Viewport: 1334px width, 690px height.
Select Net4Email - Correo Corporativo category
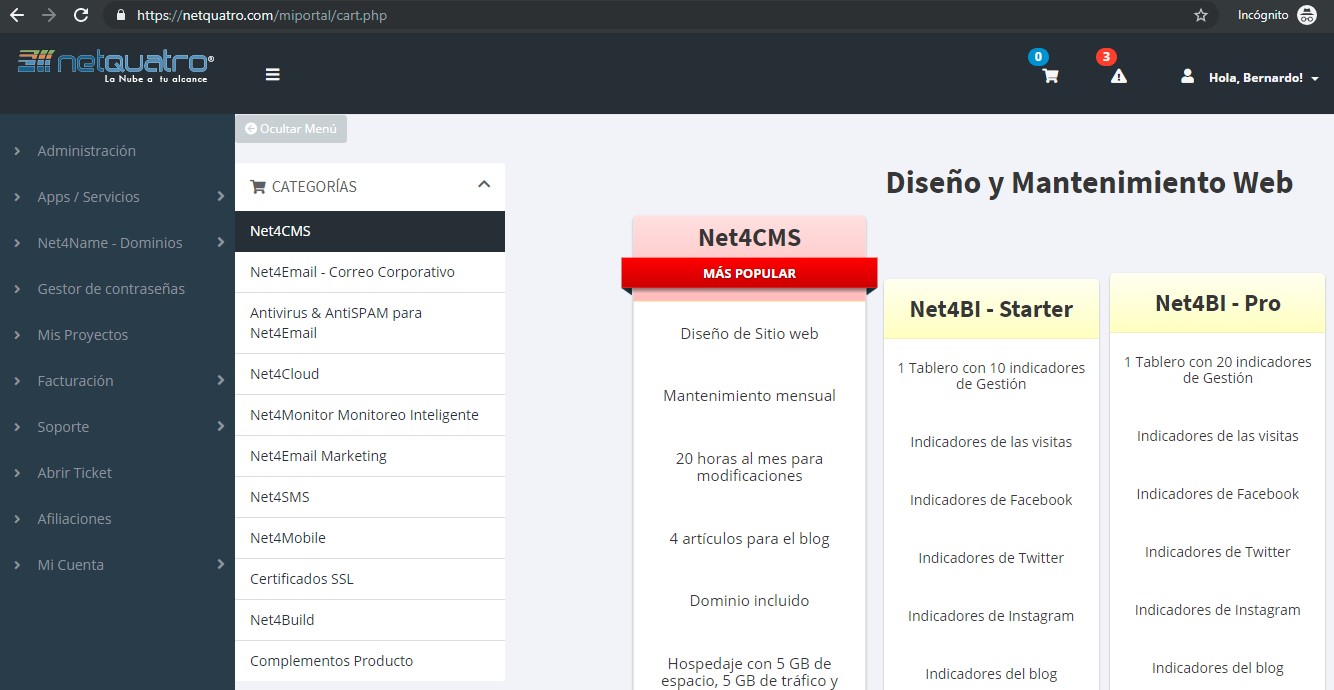(x=370, y=272)
